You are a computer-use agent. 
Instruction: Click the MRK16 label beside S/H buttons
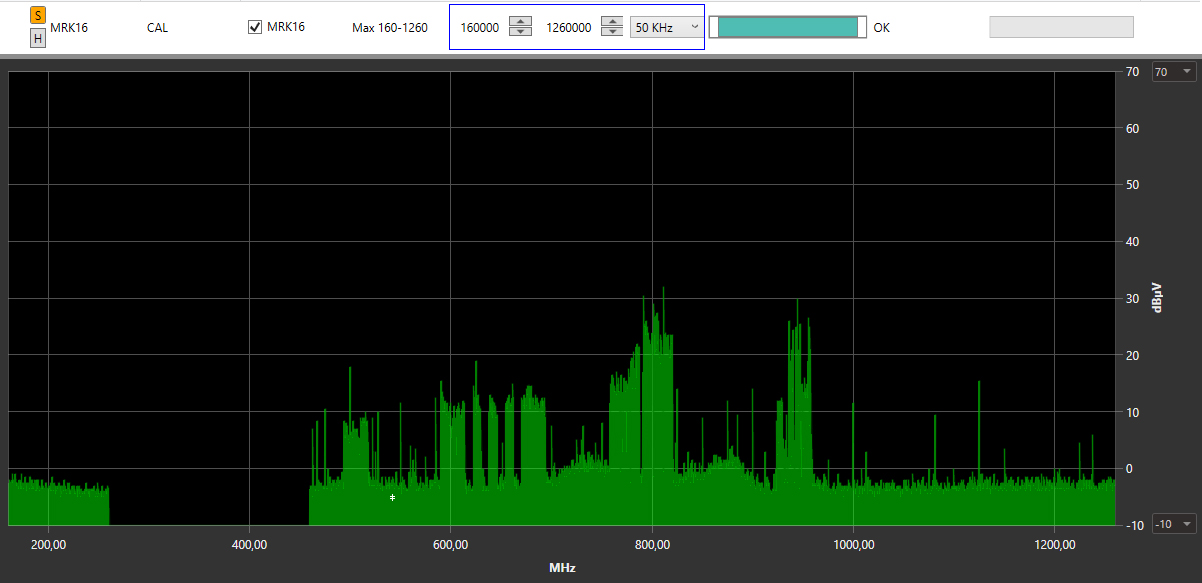[x=69, y=28]
